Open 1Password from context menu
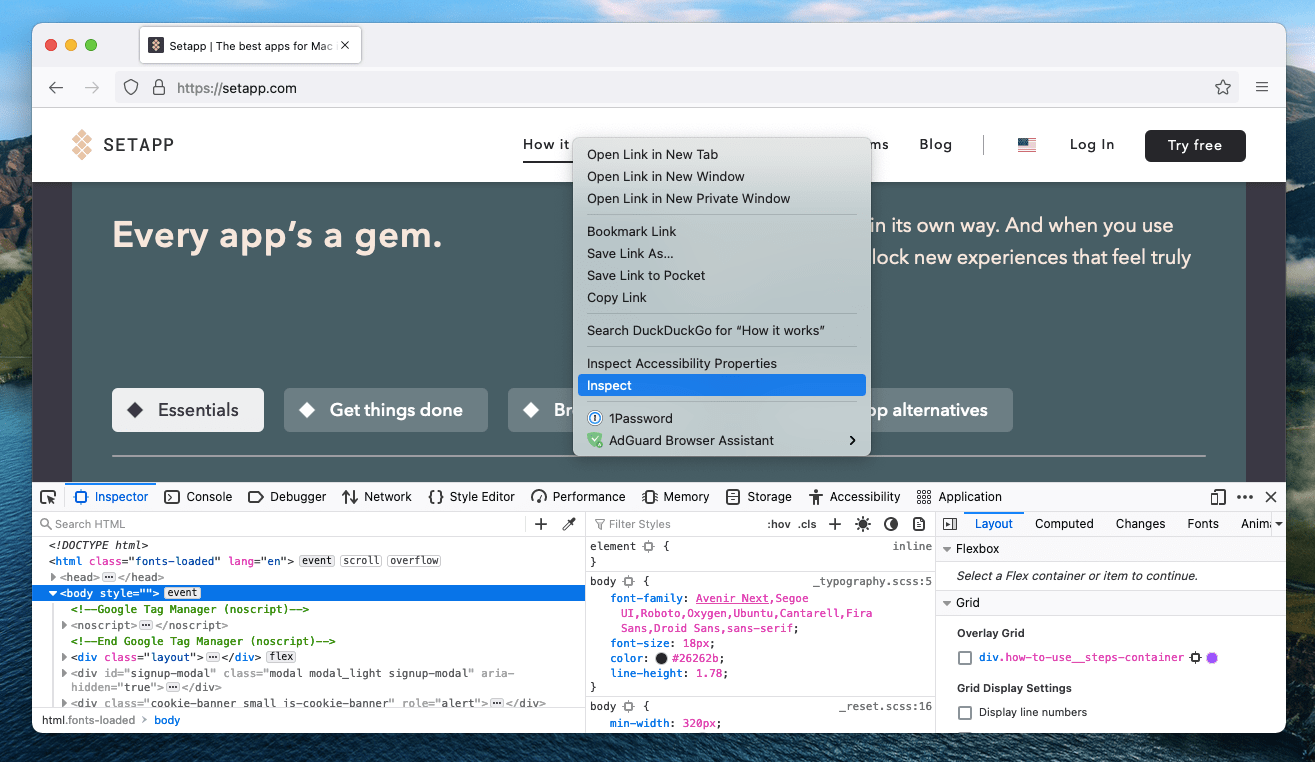Viewport: 1315px width, 762px height. [x=722, y=418]
